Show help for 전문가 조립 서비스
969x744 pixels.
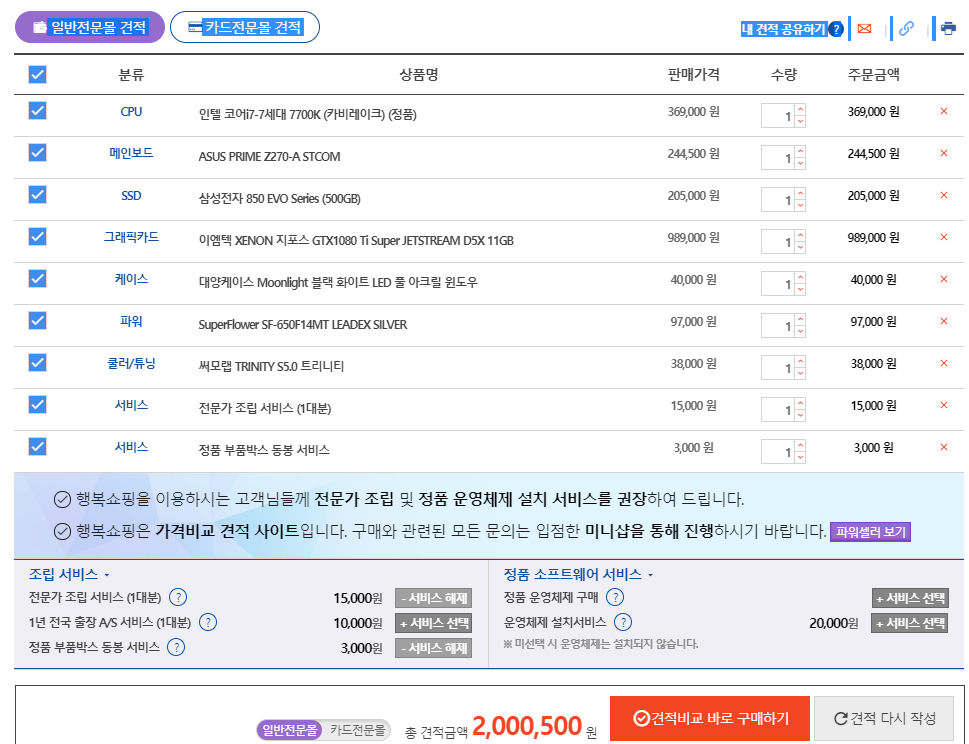click(178, 597)
